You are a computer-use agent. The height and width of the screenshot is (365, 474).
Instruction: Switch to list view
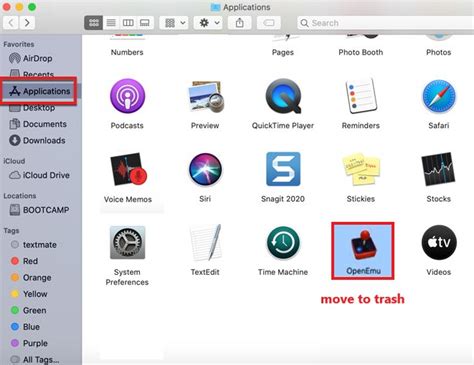111,23
